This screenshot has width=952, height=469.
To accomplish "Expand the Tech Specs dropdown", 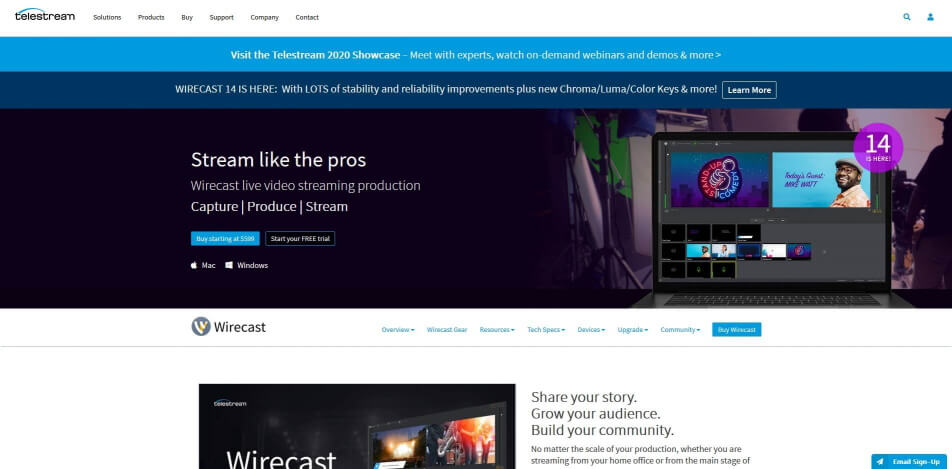I will tap(546, 330).
